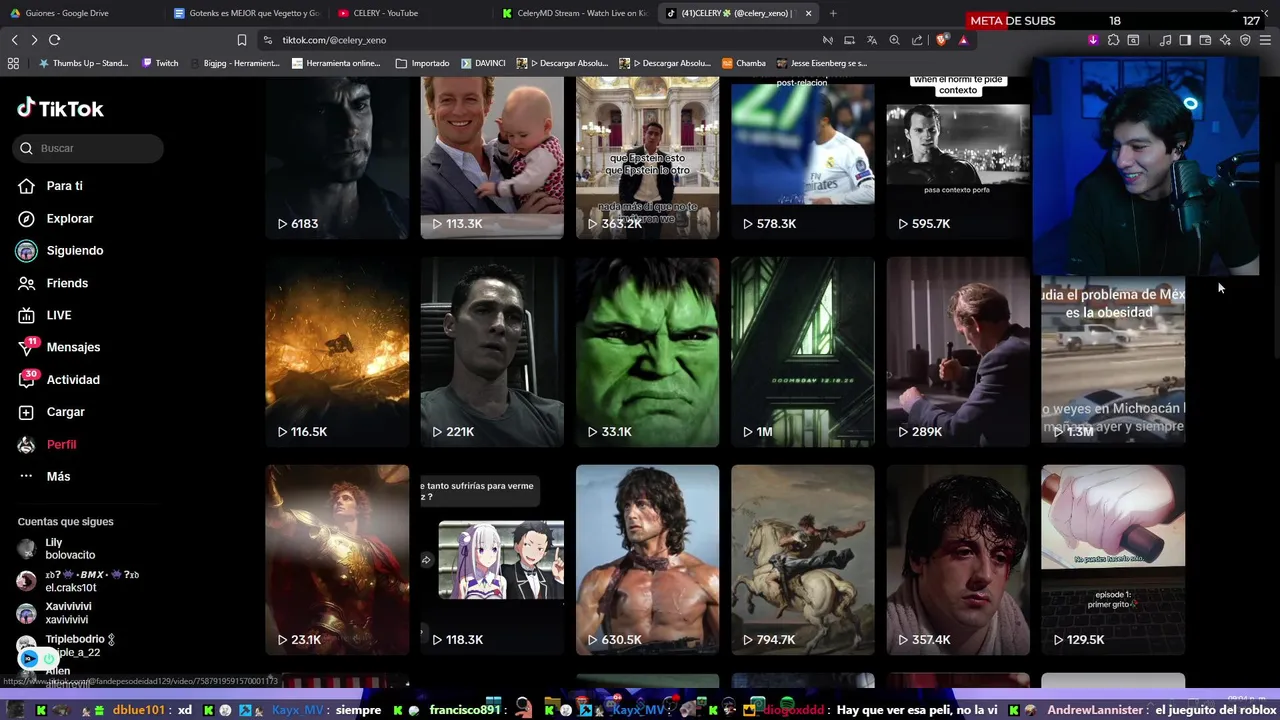Open the Doomsday video with 1M views
1280x720 pixels.
pos(802,352)
